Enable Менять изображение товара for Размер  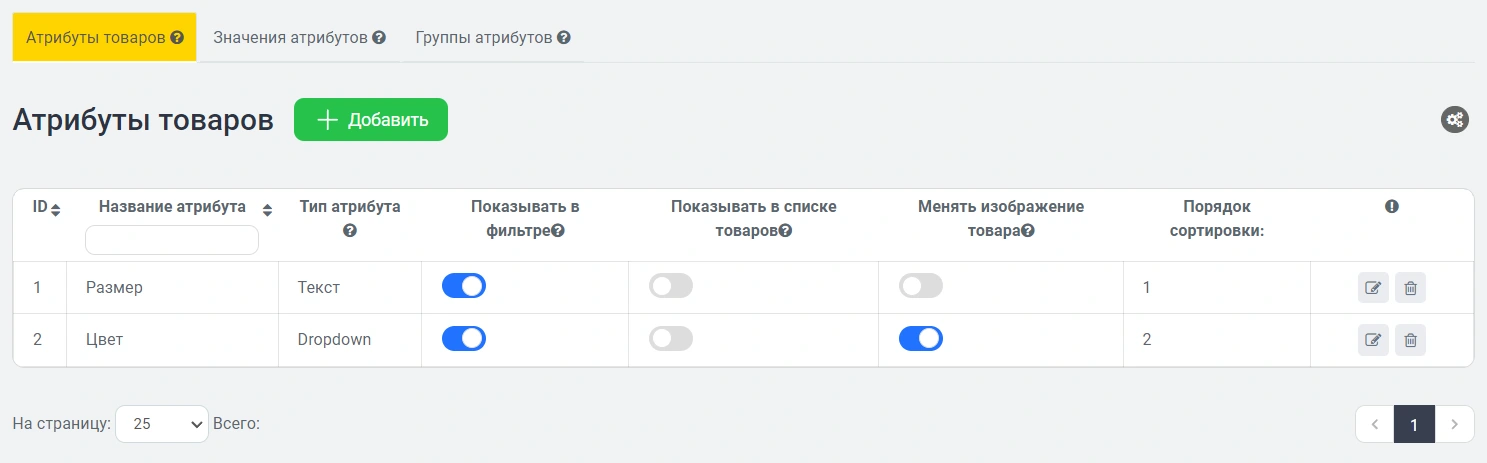(921, 287)
